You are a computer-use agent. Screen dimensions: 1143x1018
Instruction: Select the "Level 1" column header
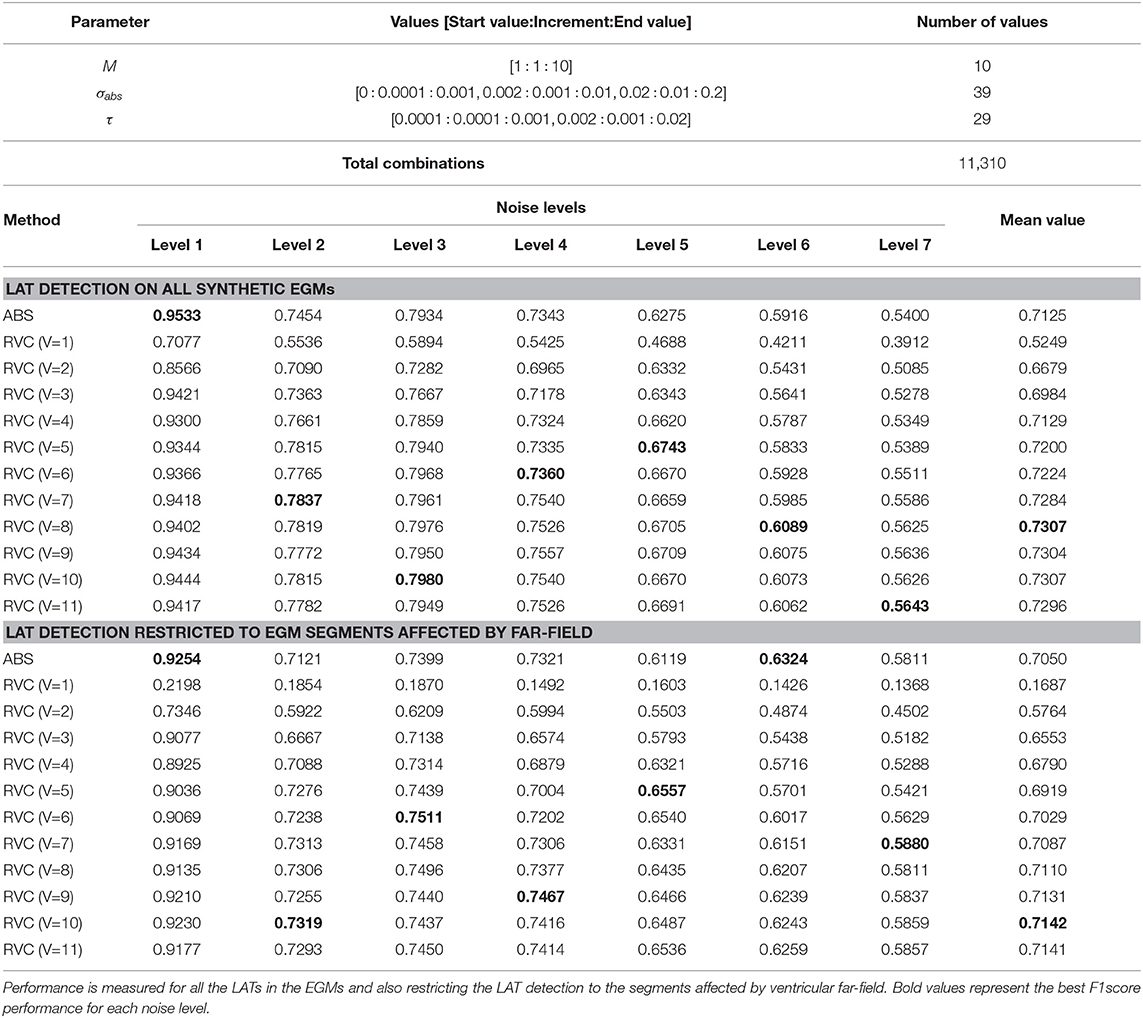176,245
